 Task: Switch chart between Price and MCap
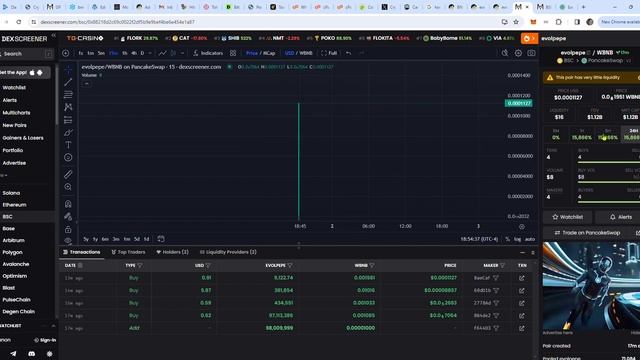click(260, 53)
